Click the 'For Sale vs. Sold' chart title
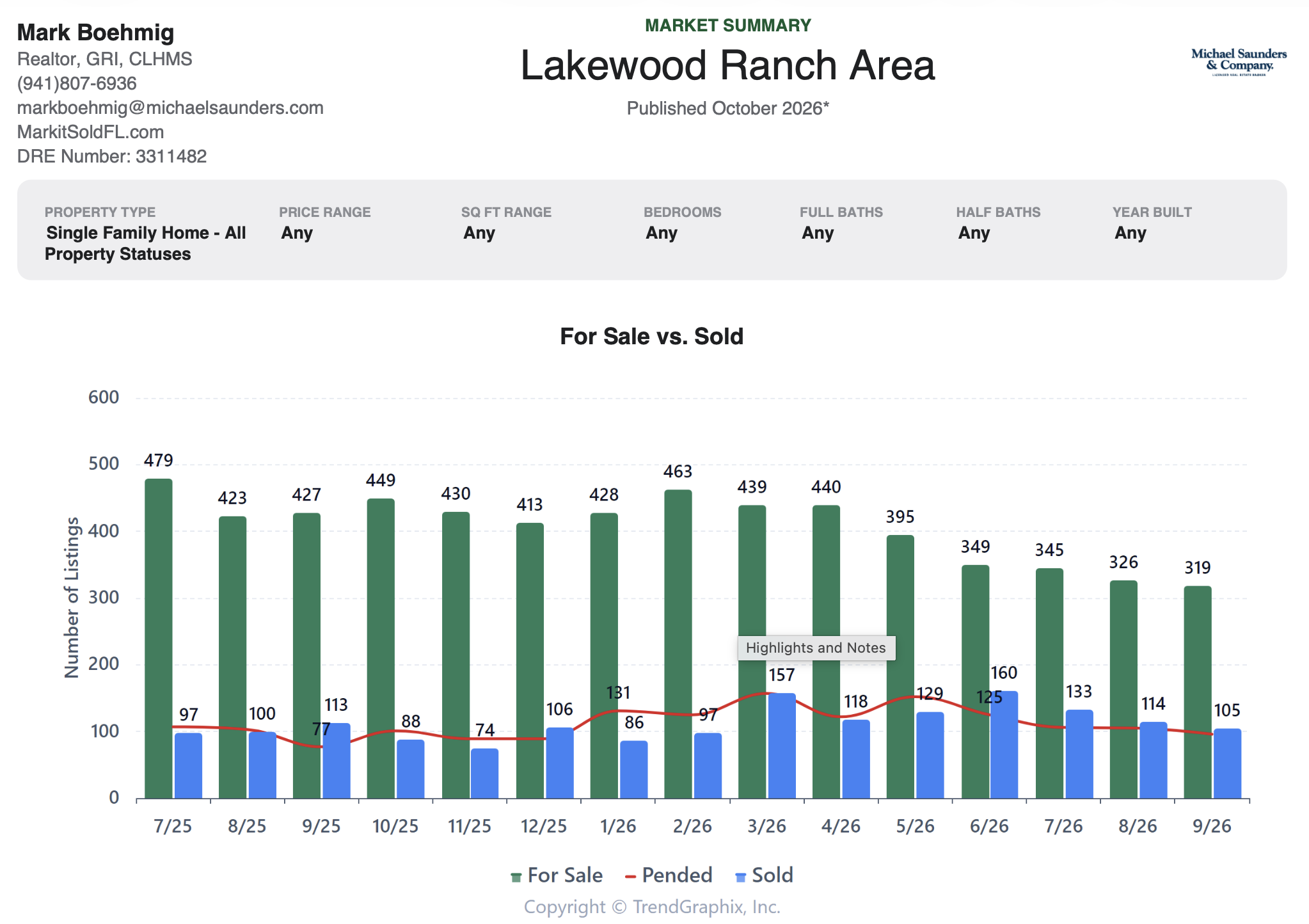1309x924 pixels. (x=652, y=337)
